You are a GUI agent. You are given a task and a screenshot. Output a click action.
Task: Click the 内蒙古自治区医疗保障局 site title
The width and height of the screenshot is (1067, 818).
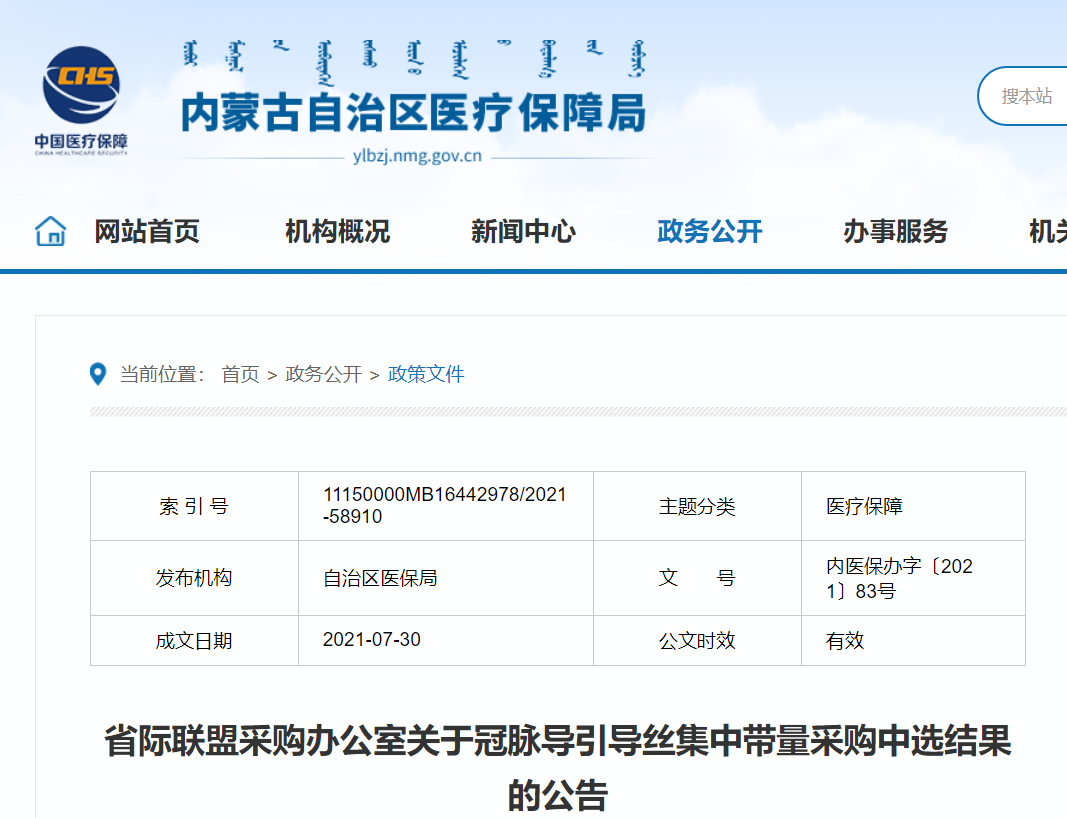point(413,113)
